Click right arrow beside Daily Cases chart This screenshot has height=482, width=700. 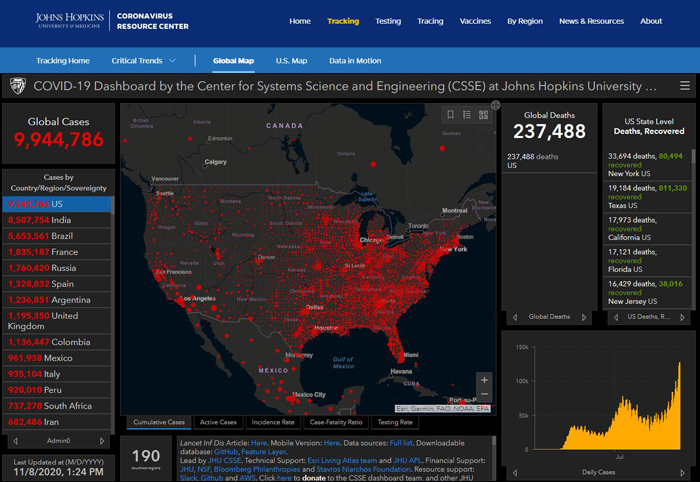[x=683, y=473]
